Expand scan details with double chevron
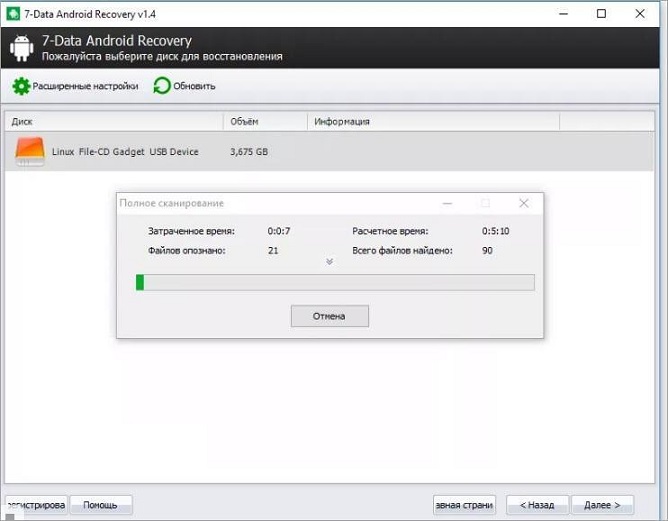The image size is (668, 521). click(x=329, y=262)
